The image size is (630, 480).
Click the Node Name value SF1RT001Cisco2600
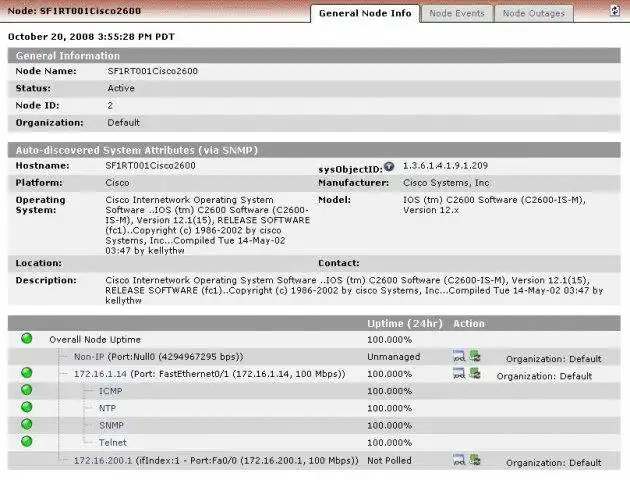coord(152,71)
